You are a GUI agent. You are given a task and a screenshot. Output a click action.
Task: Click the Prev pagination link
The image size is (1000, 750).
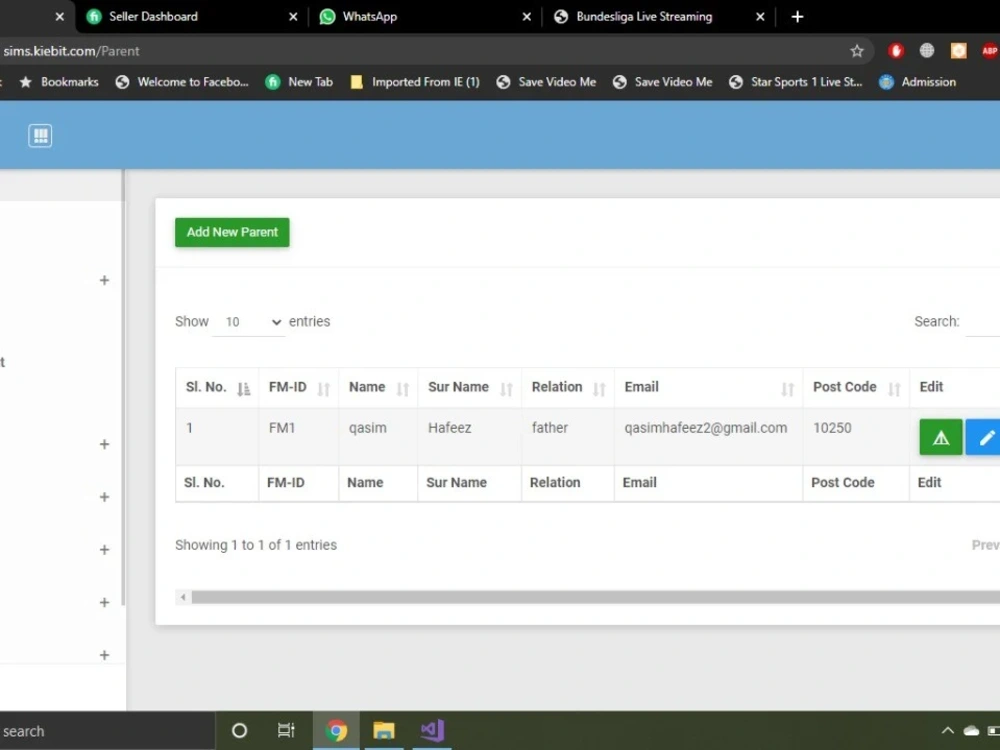[x=985, y=545]
